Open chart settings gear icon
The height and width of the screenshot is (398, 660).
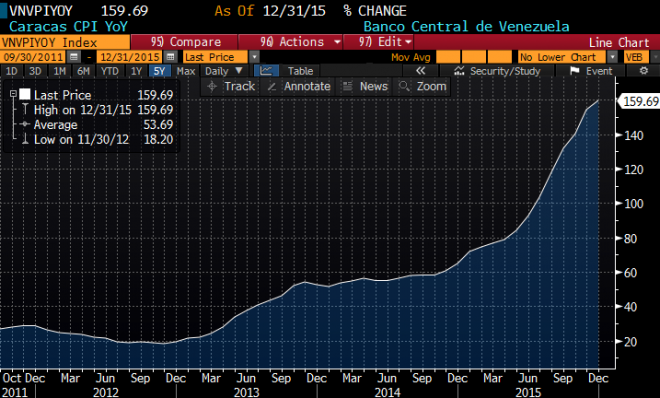pyautogui.click(x=644, y=71)
